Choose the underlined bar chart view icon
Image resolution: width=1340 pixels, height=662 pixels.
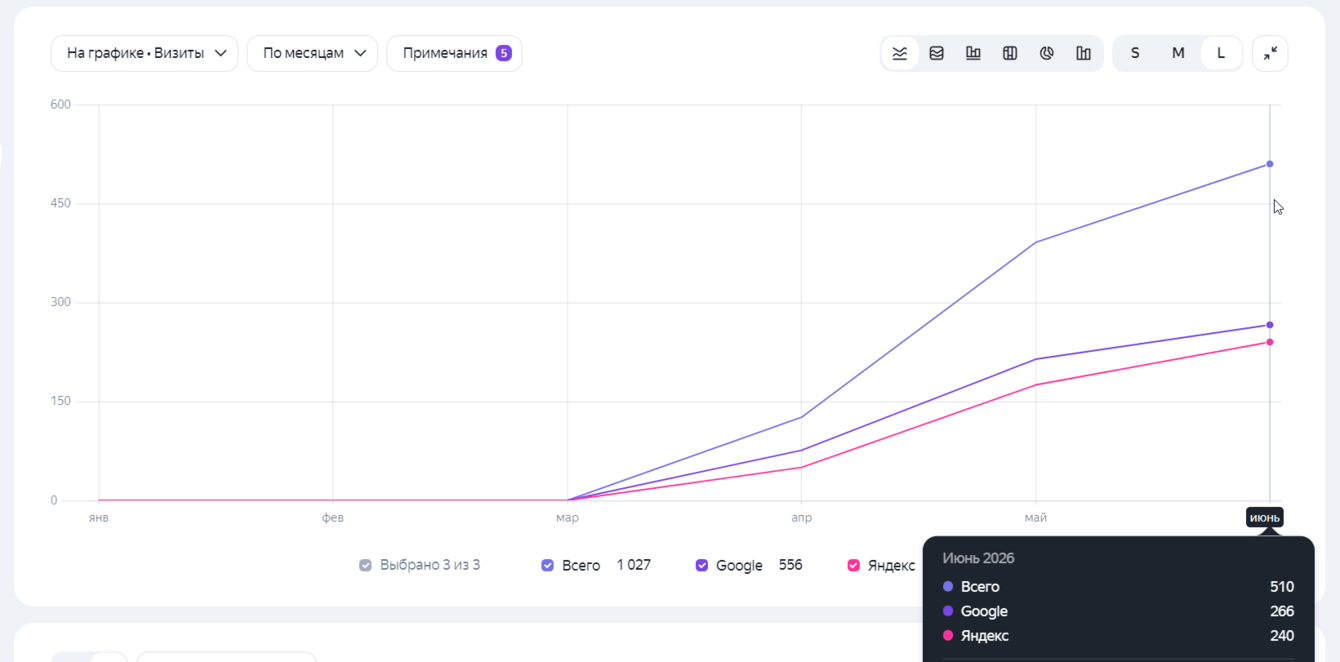[x=973, y=53]
